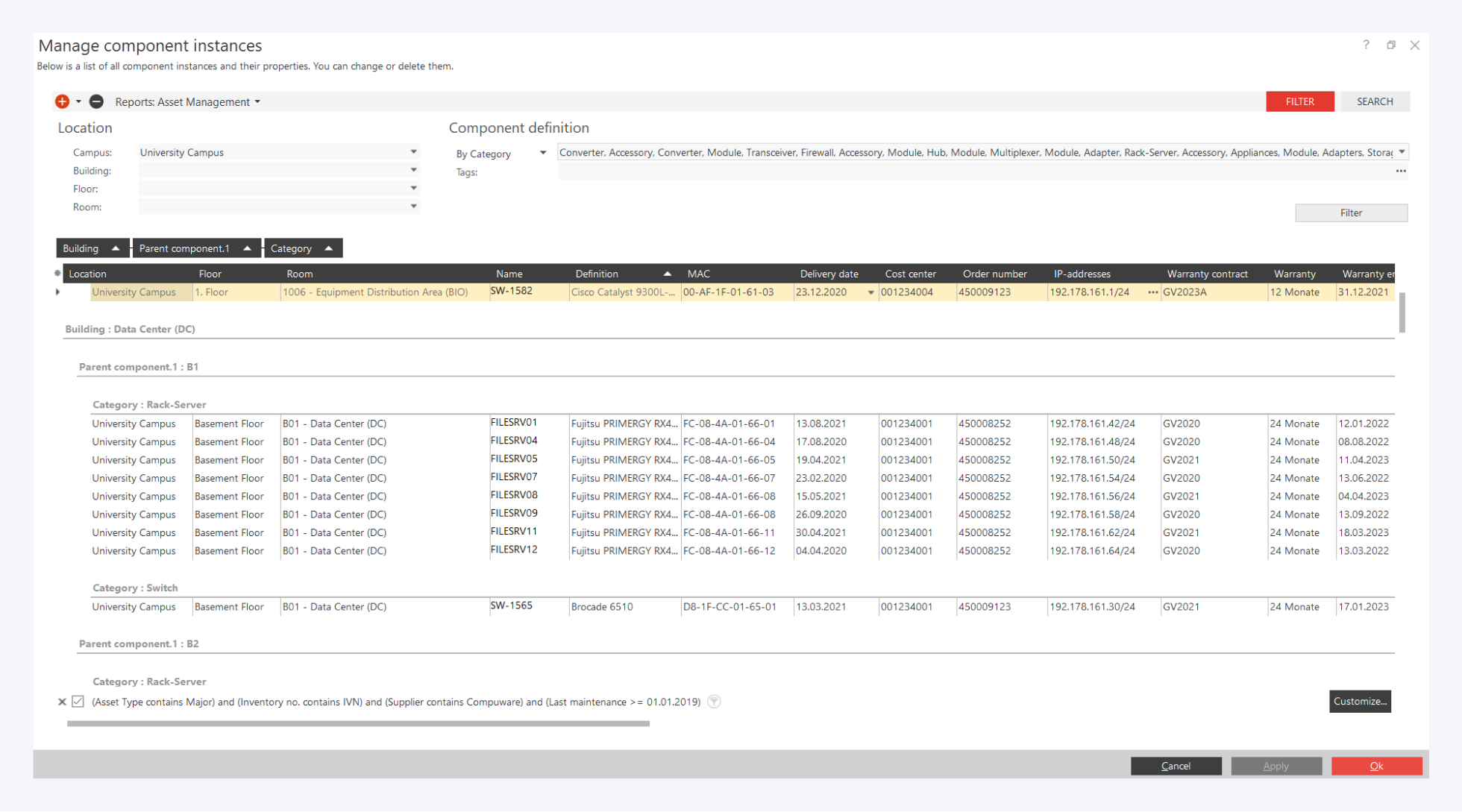
Task: Click the remove instance minus icon
Action: pyautogui.click(x=96, y=101)
